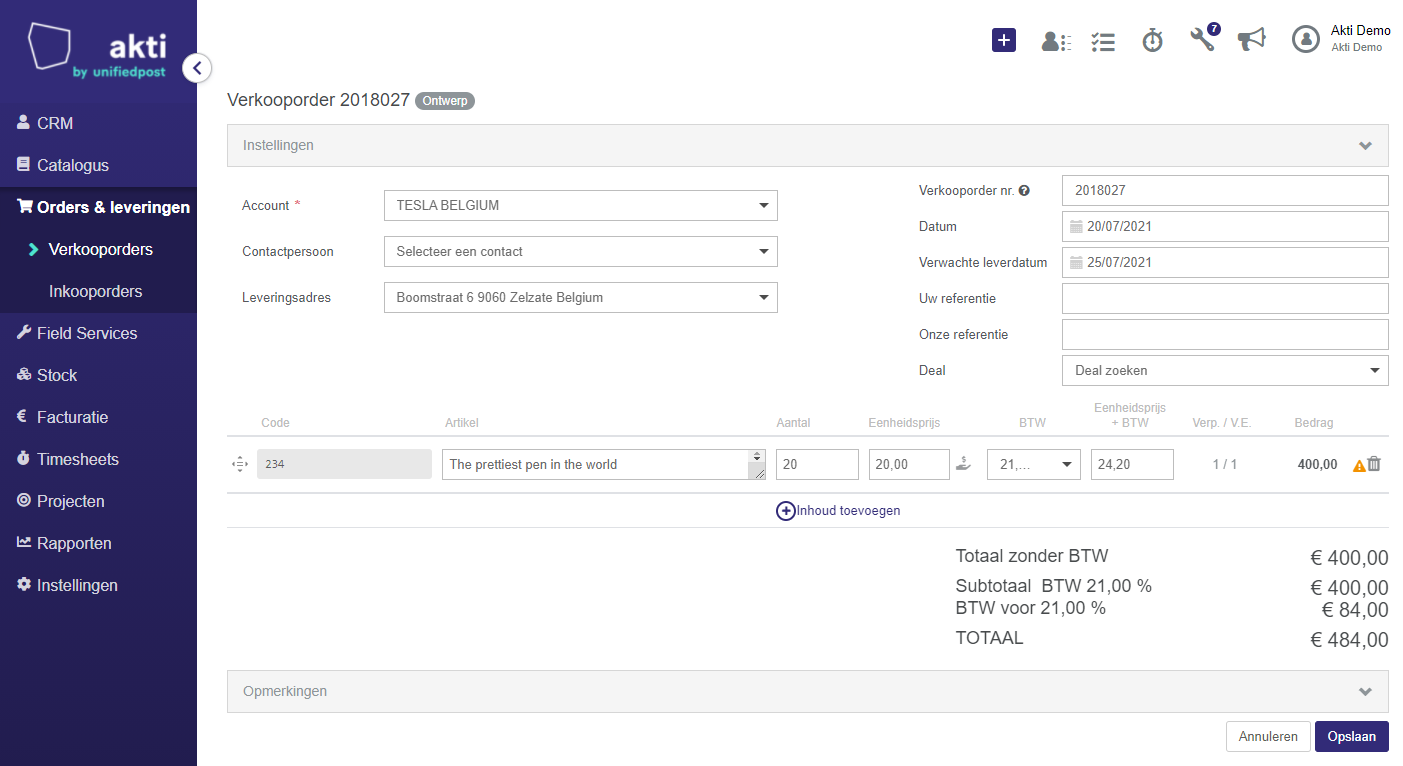Expand the Opmerkingen panel header
The height and width of the screenshot is (766, 1403).
click(x=808, y=691)
